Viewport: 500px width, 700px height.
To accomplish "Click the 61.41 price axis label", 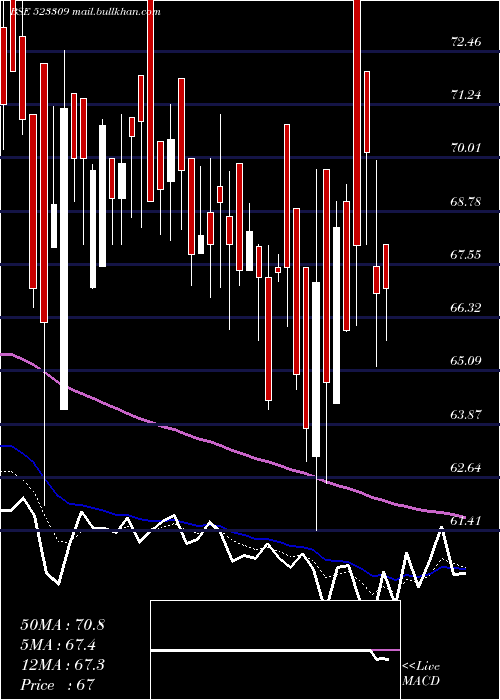I will pos(467,521).
